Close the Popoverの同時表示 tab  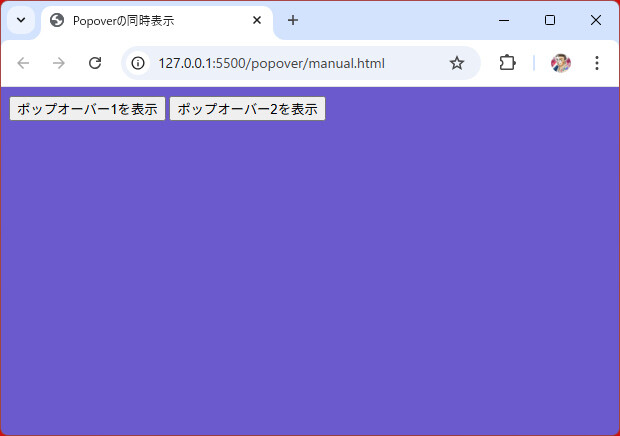pos(257,20)
